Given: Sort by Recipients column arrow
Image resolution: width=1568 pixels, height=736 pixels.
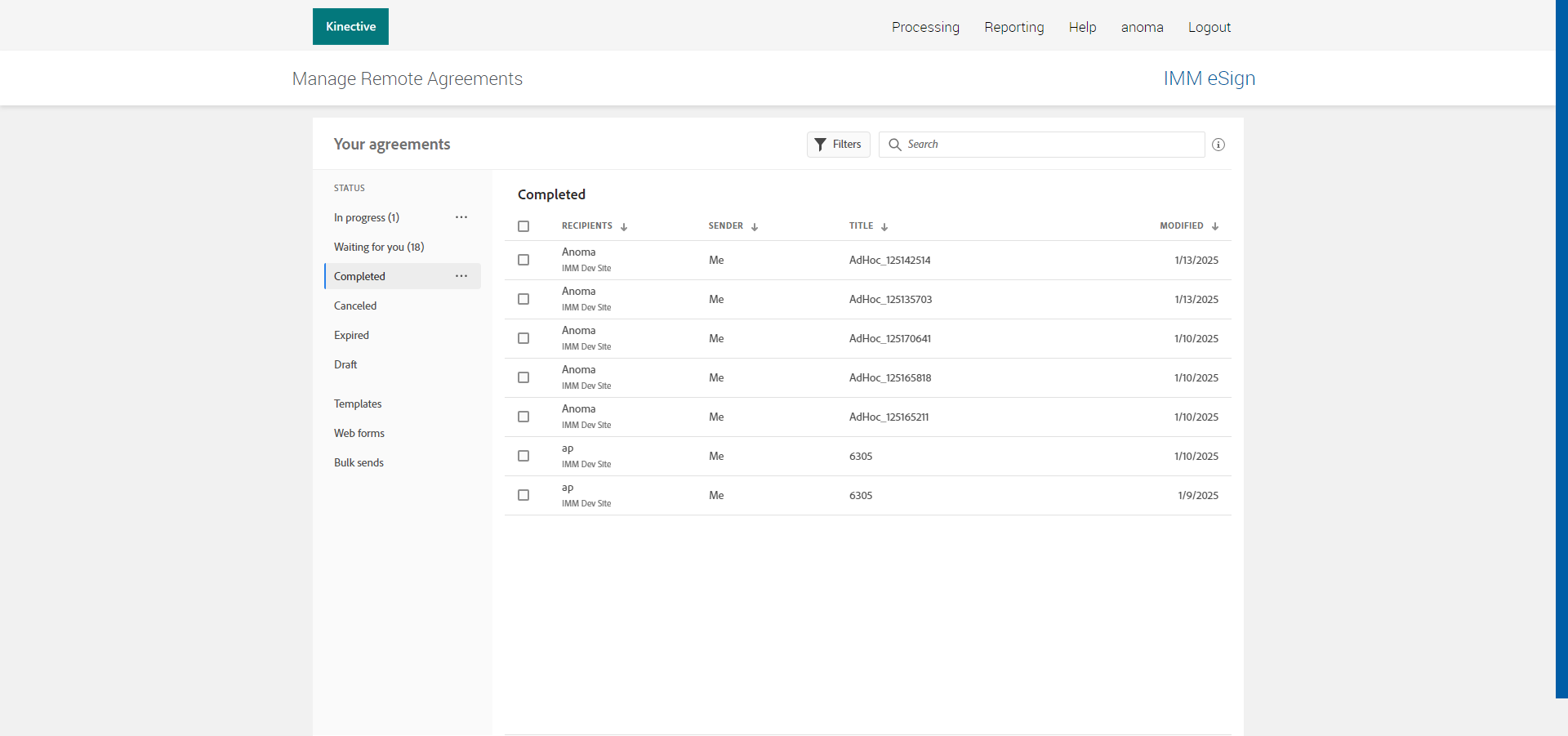Looking at the screenshot, I should tap(624, 227).
